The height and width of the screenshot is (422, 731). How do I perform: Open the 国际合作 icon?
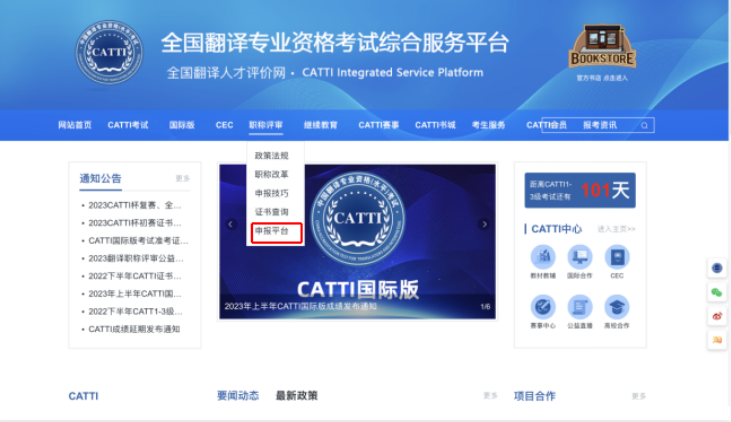[x=580, y=257]
